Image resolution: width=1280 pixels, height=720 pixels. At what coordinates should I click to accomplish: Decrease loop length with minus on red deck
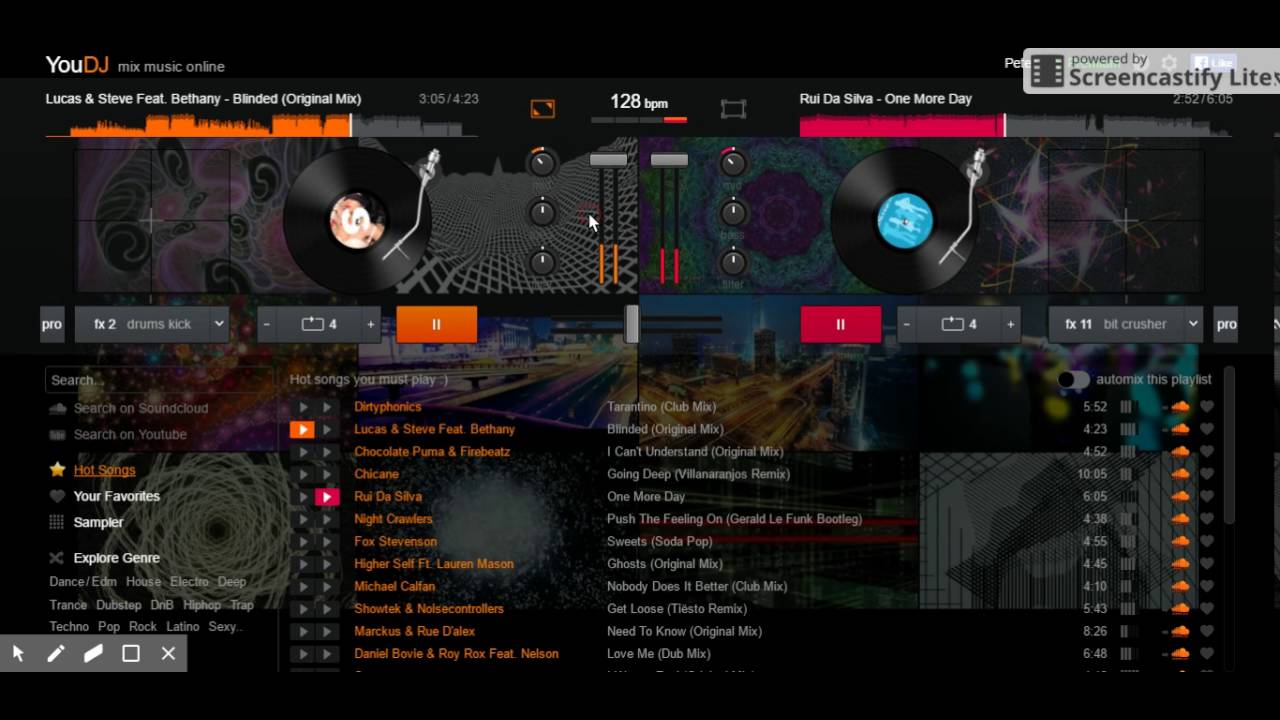[906, 324]
